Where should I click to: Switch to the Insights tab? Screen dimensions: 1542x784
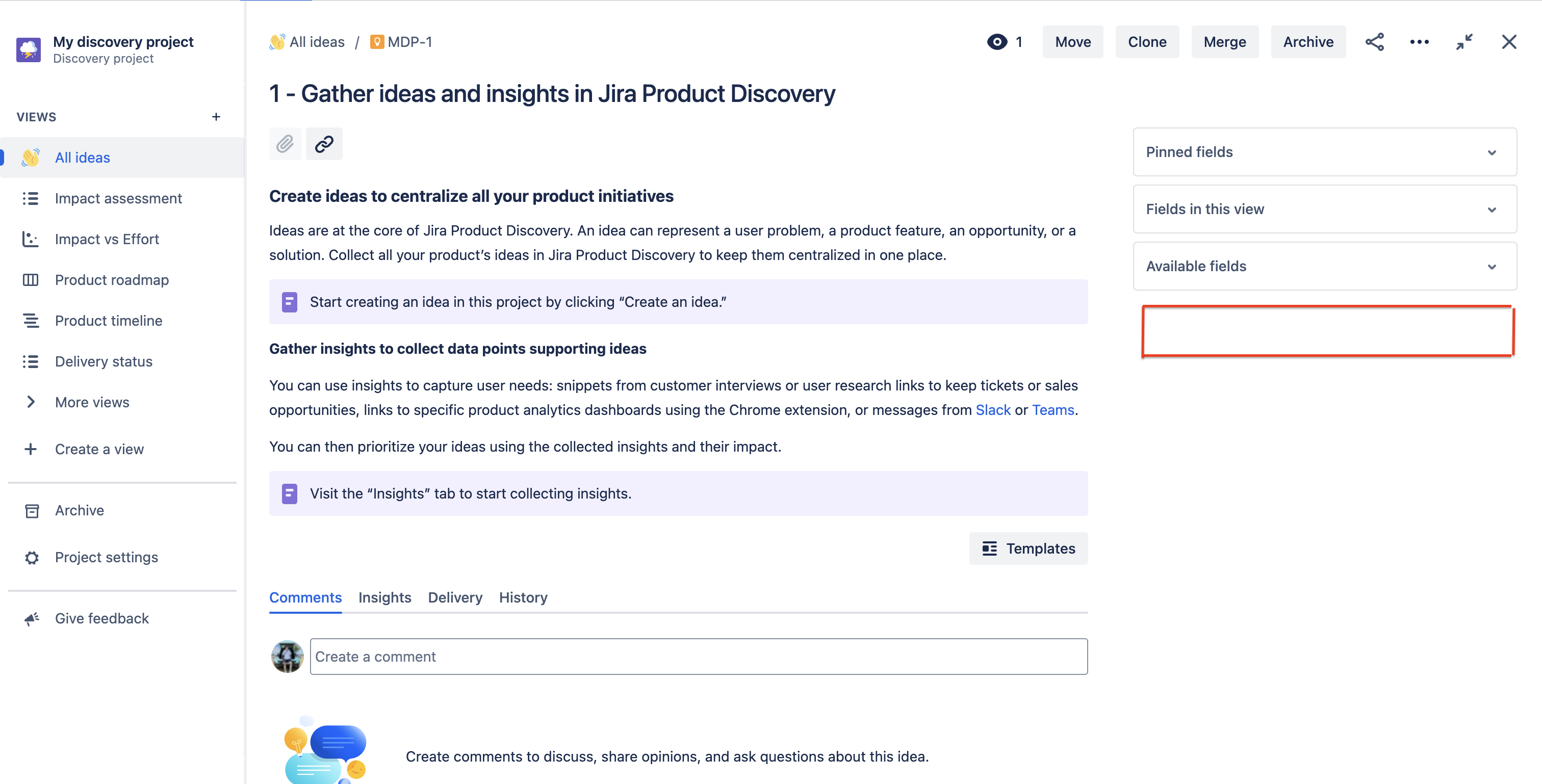384,597
